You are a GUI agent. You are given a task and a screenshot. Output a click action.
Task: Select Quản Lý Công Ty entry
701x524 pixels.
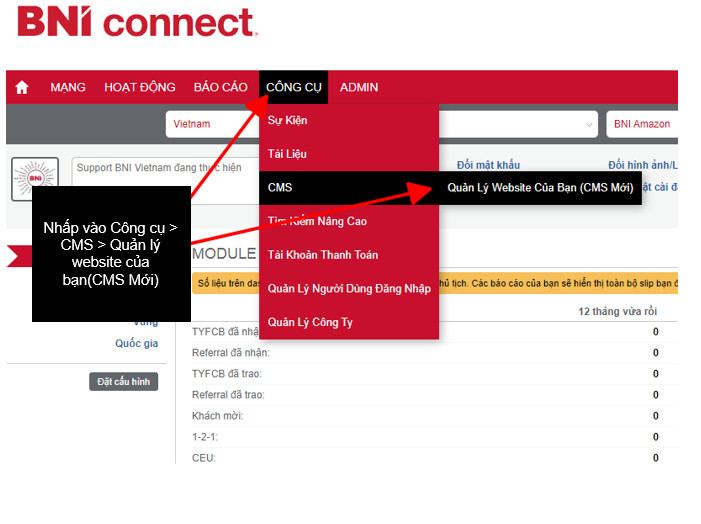pyautogui.click(x=349, y=322)
